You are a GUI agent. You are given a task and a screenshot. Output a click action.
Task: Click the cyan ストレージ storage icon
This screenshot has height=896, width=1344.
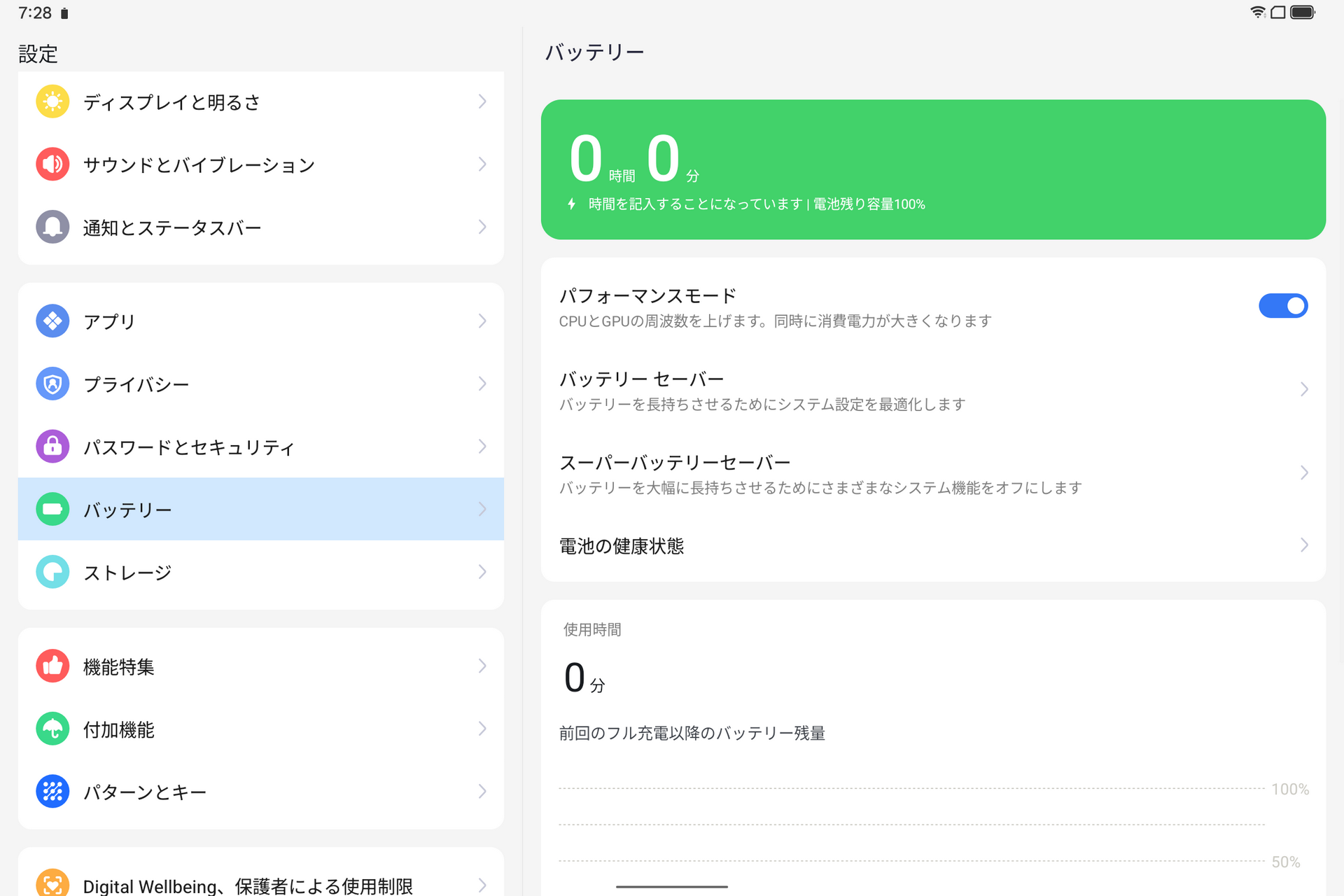52,572
